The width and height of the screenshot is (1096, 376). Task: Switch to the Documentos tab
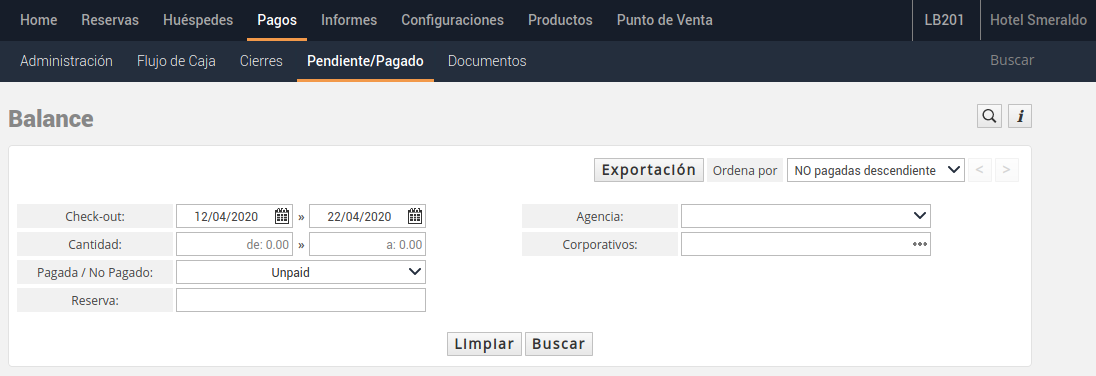tap(487, 61)
